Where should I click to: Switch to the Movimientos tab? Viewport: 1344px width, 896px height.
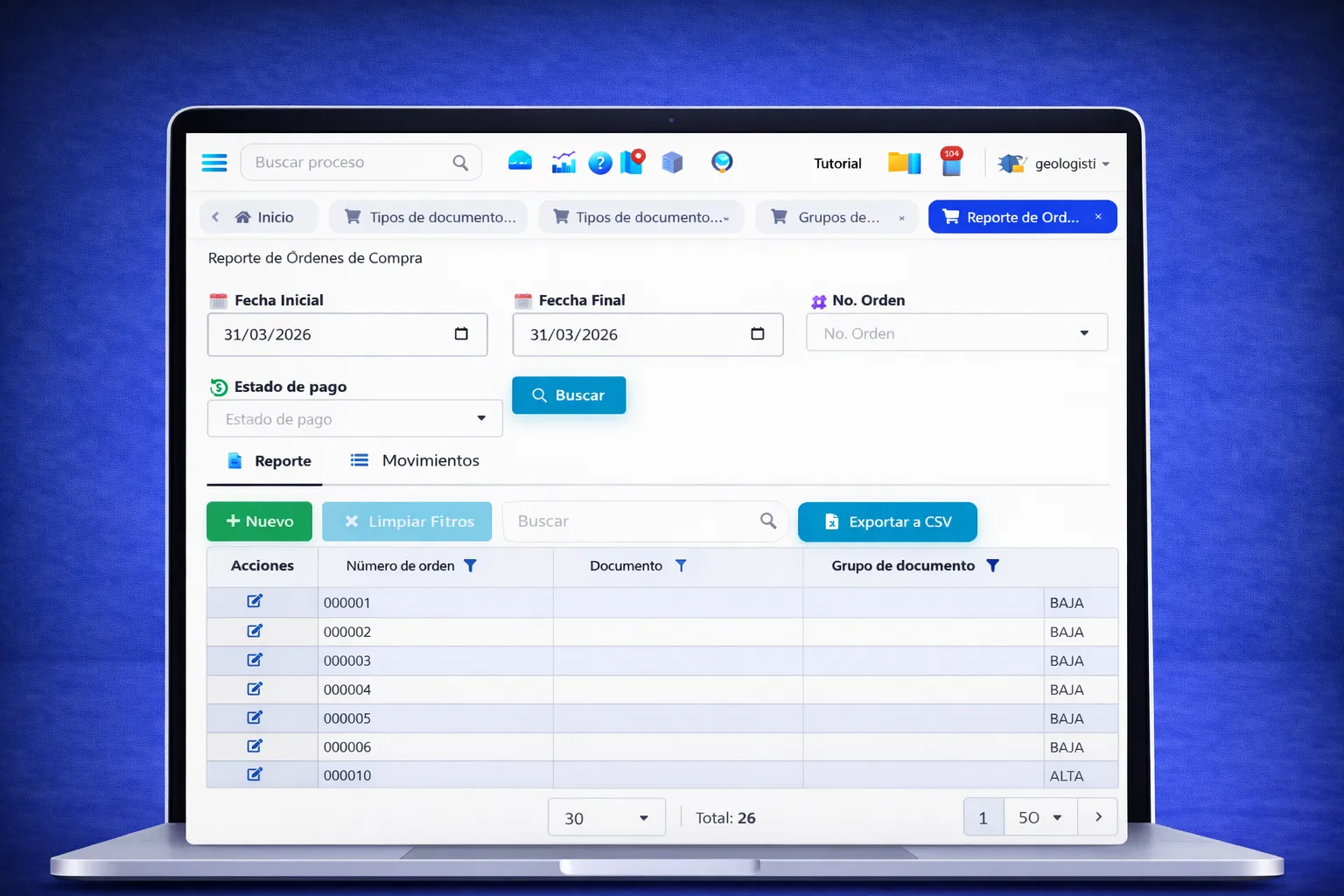coord(416,461)
